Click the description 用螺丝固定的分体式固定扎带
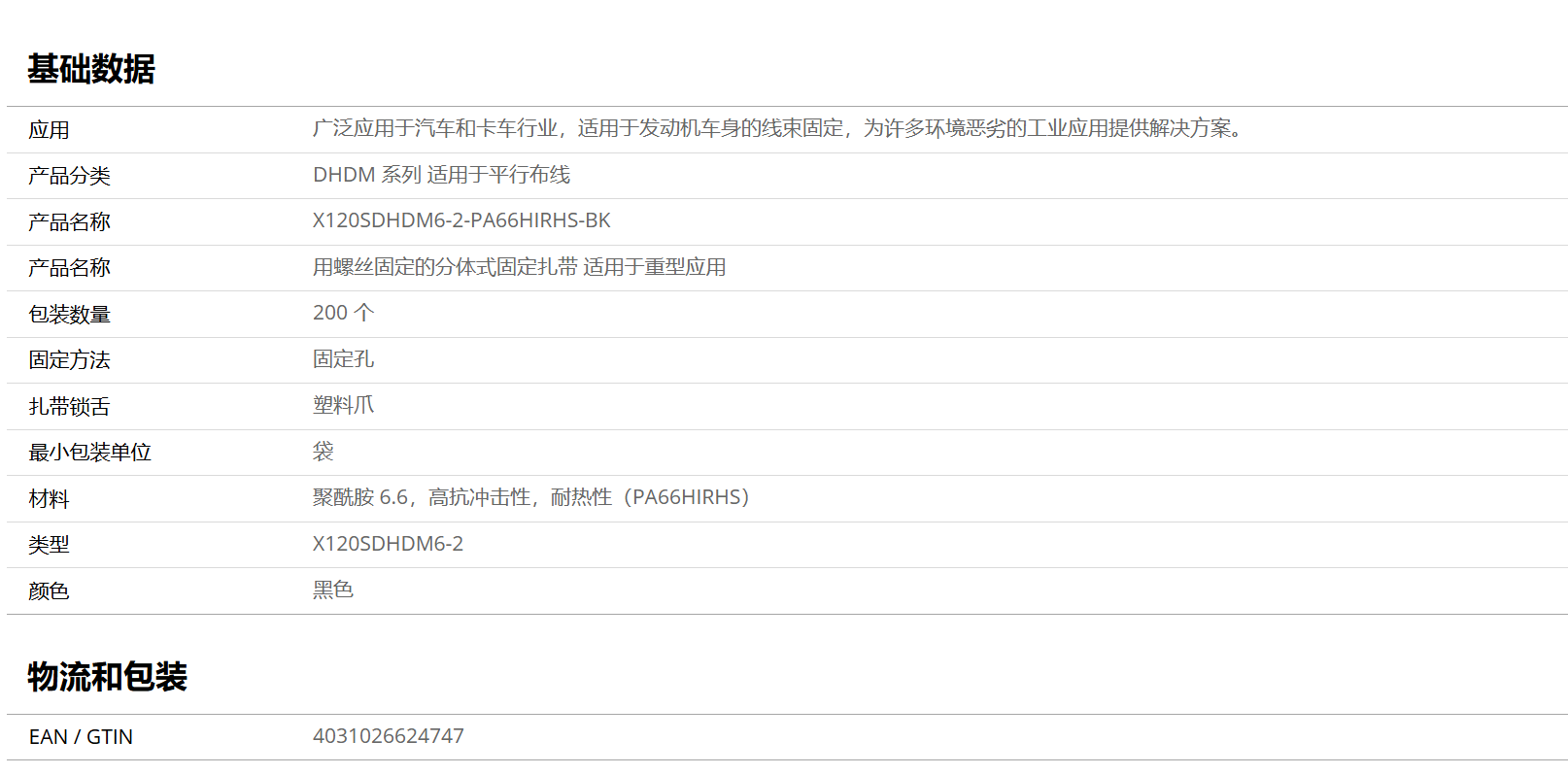This screenshot has height=775, width=1568. point(519,267)
